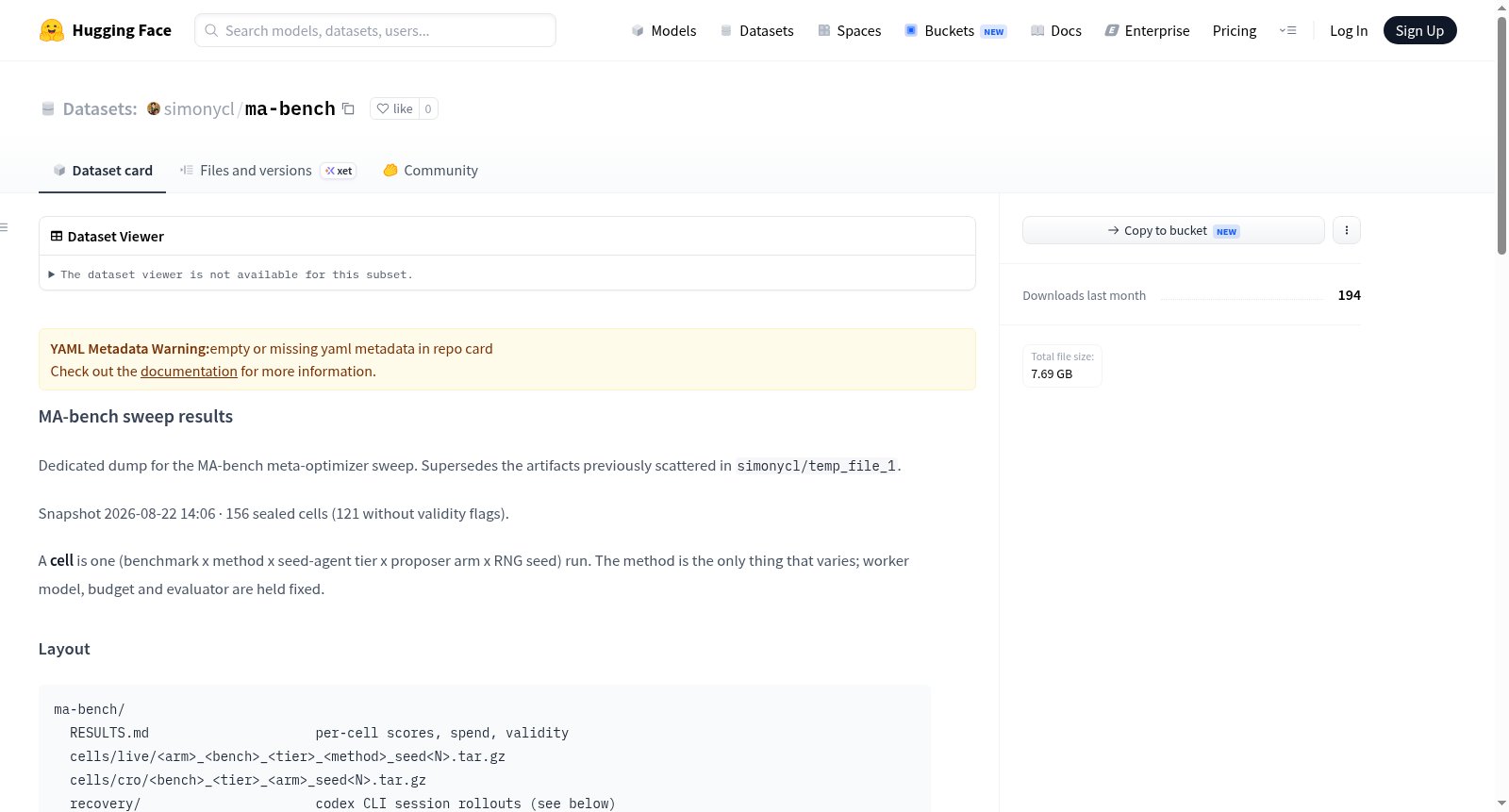Click the Dataset Viewer header title
This screenshot has height=812, width=1509.
point(116,237)
